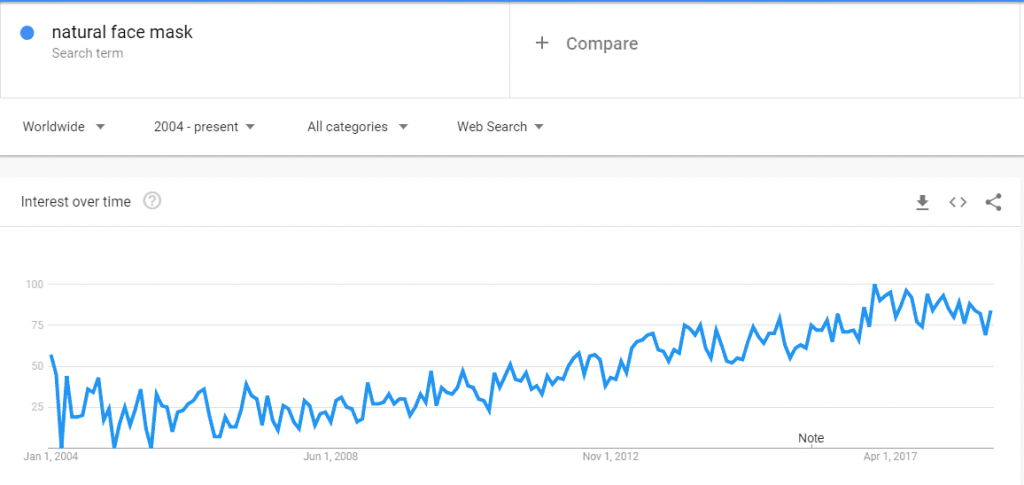Open the All categories dropdown

coord(357,127)
